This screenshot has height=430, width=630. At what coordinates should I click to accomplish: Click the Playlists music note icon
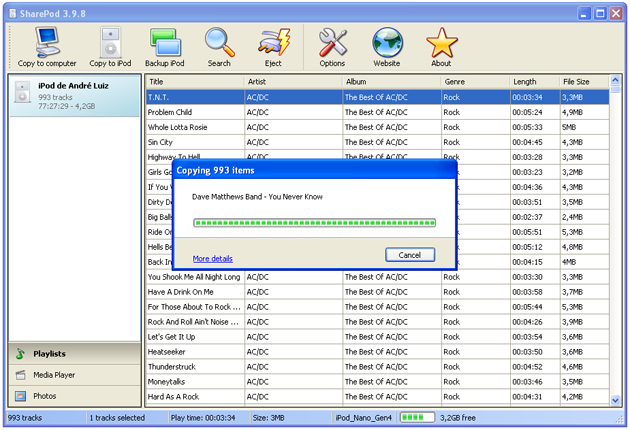click(x=20, y=354)
